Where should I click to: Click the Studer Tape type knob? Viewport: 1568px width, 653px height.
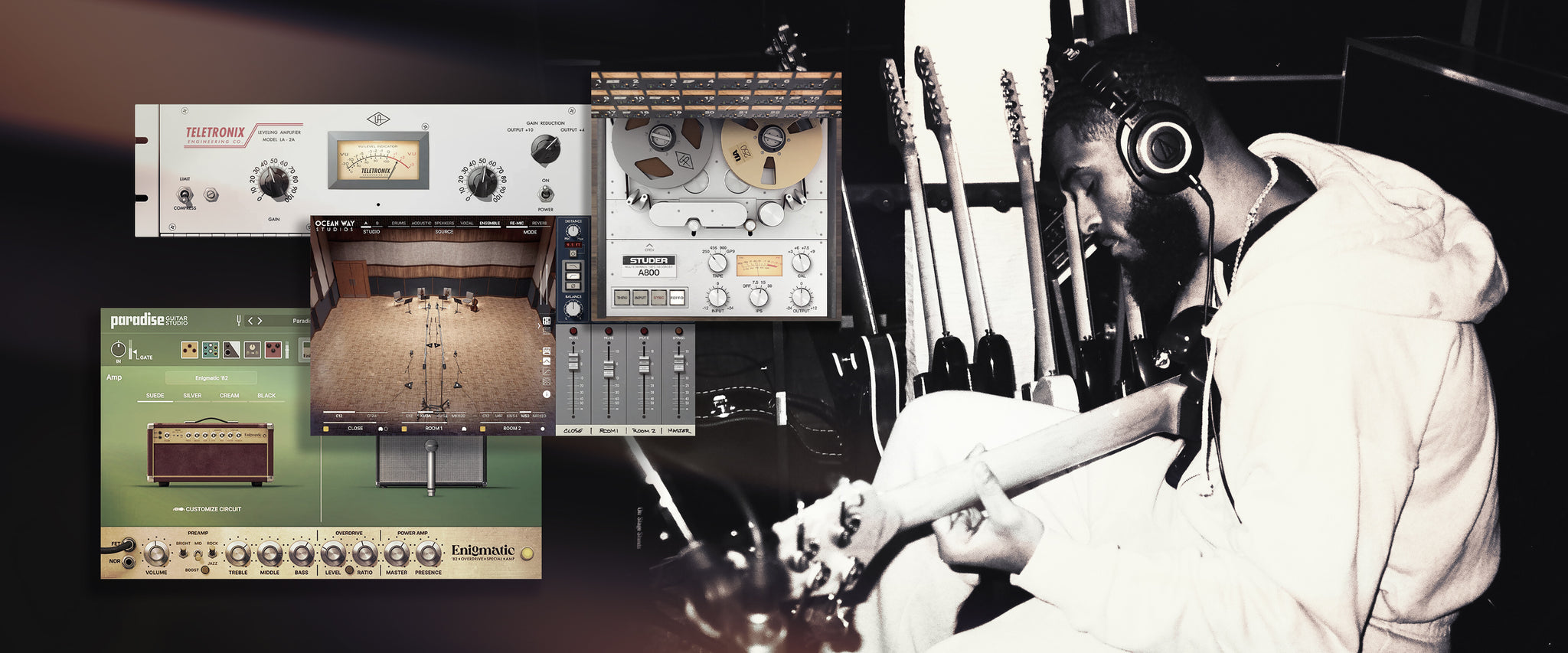click(717, 264)
